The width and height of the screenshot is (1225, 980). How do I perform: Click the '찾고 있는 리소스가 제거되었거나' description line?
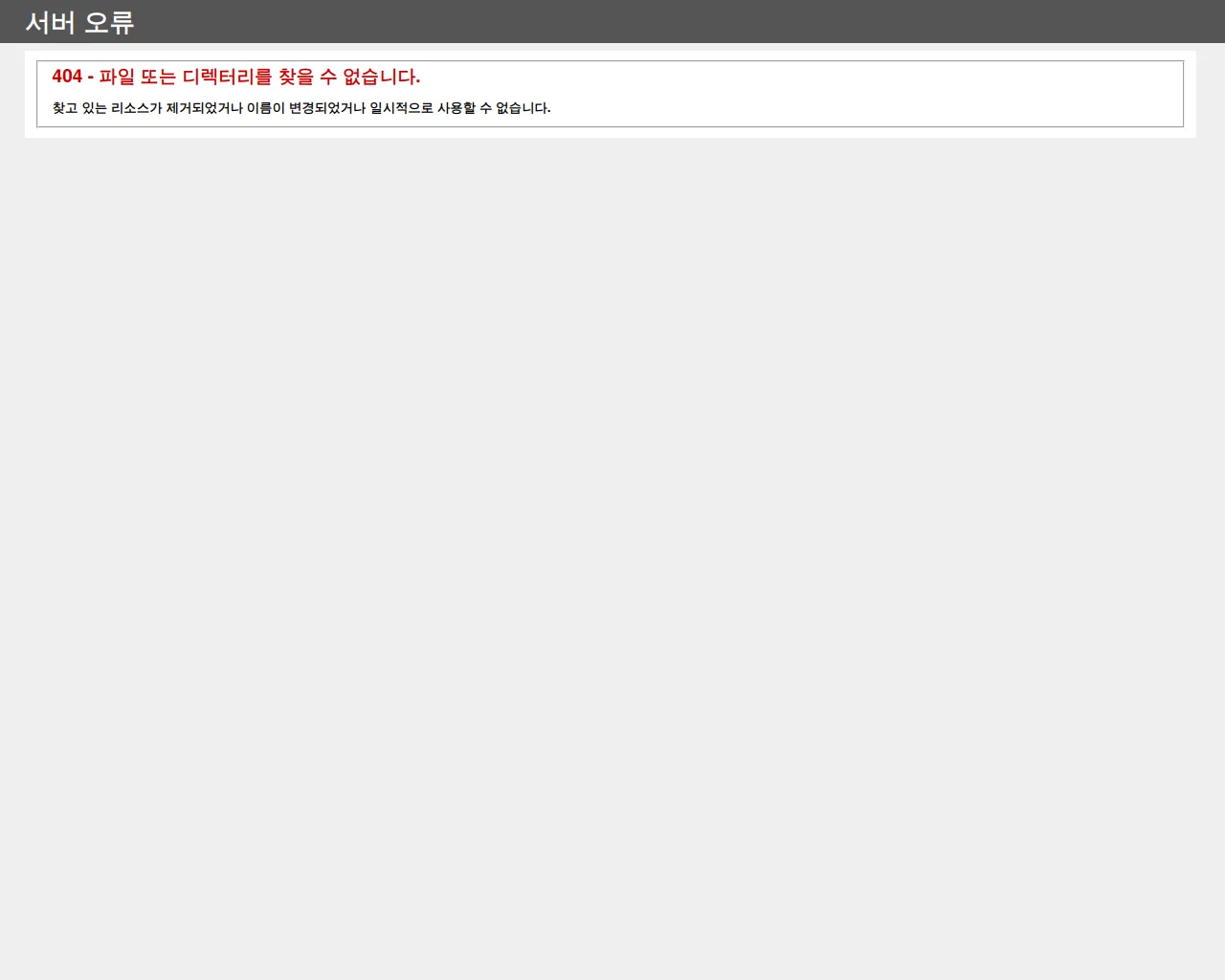point(301,108)
